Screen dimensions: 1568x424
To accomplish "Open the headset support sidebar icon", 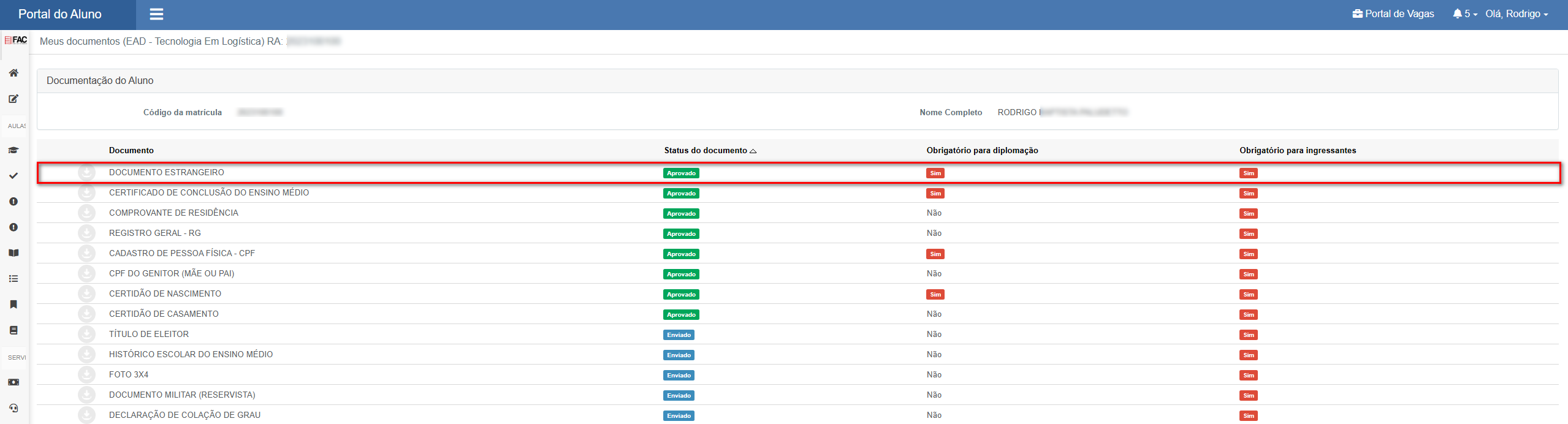I will click(13, 408).
